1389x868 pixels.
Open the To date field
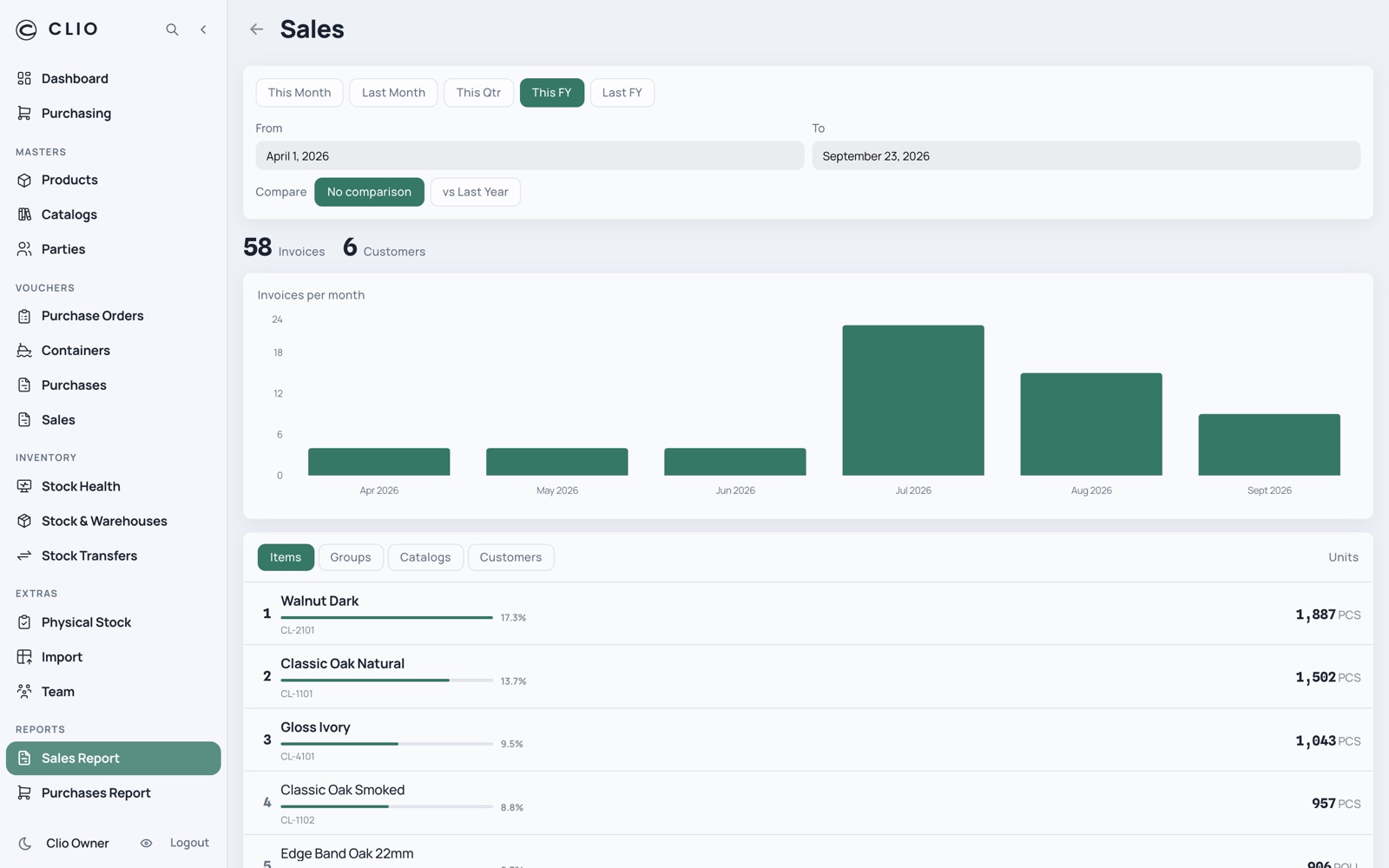click(1086, 156)
